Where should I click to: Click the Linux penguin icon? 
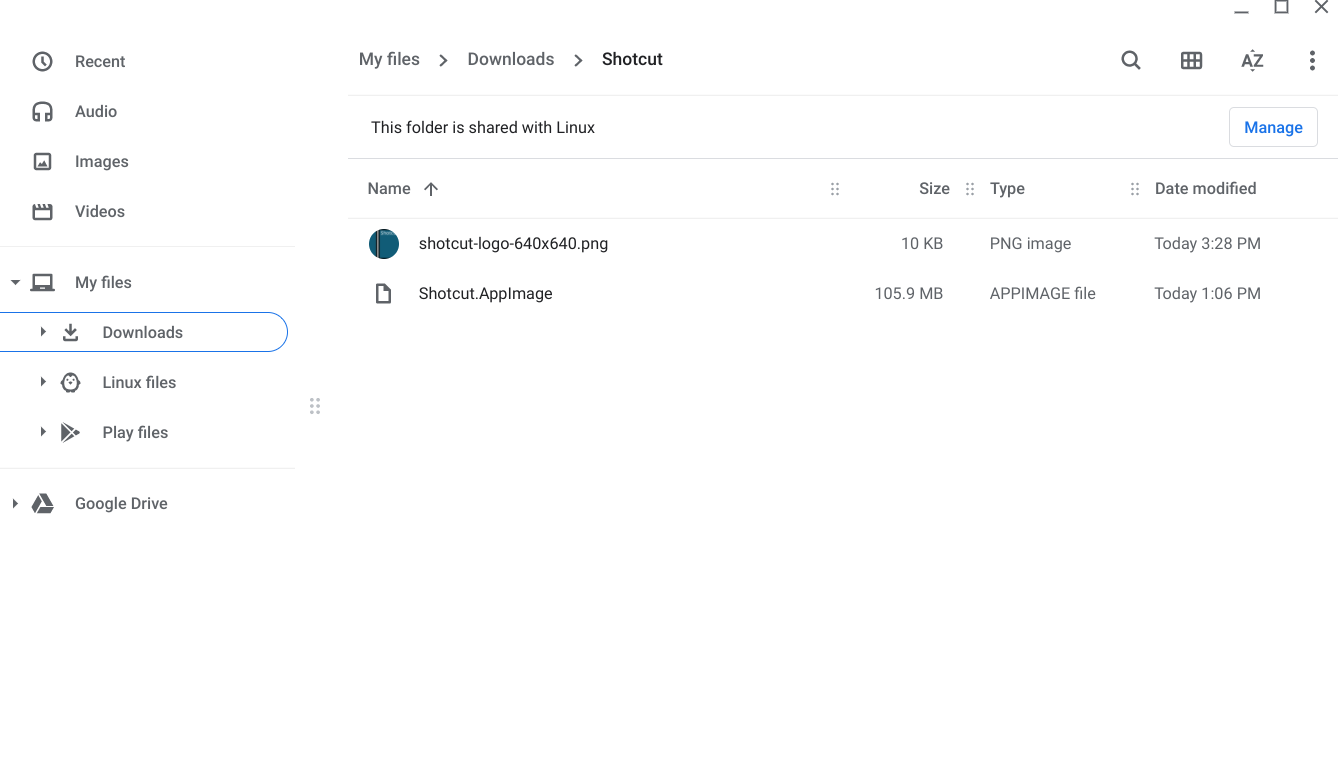pyautogui.click(x=70, y=382)
